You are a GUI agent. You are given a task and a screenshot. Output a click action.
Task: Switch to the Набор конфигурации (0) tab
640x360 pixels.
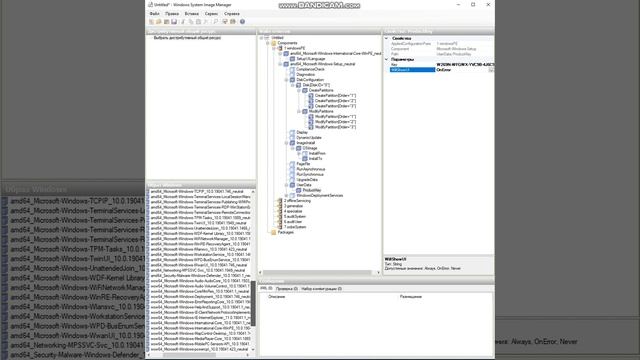[321, 289]
